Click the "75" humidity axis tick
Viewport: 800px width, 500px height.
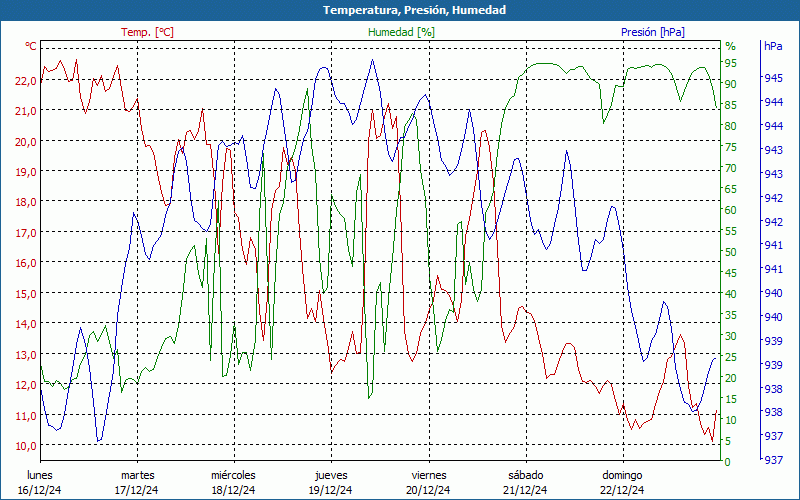tap(731, 147)
